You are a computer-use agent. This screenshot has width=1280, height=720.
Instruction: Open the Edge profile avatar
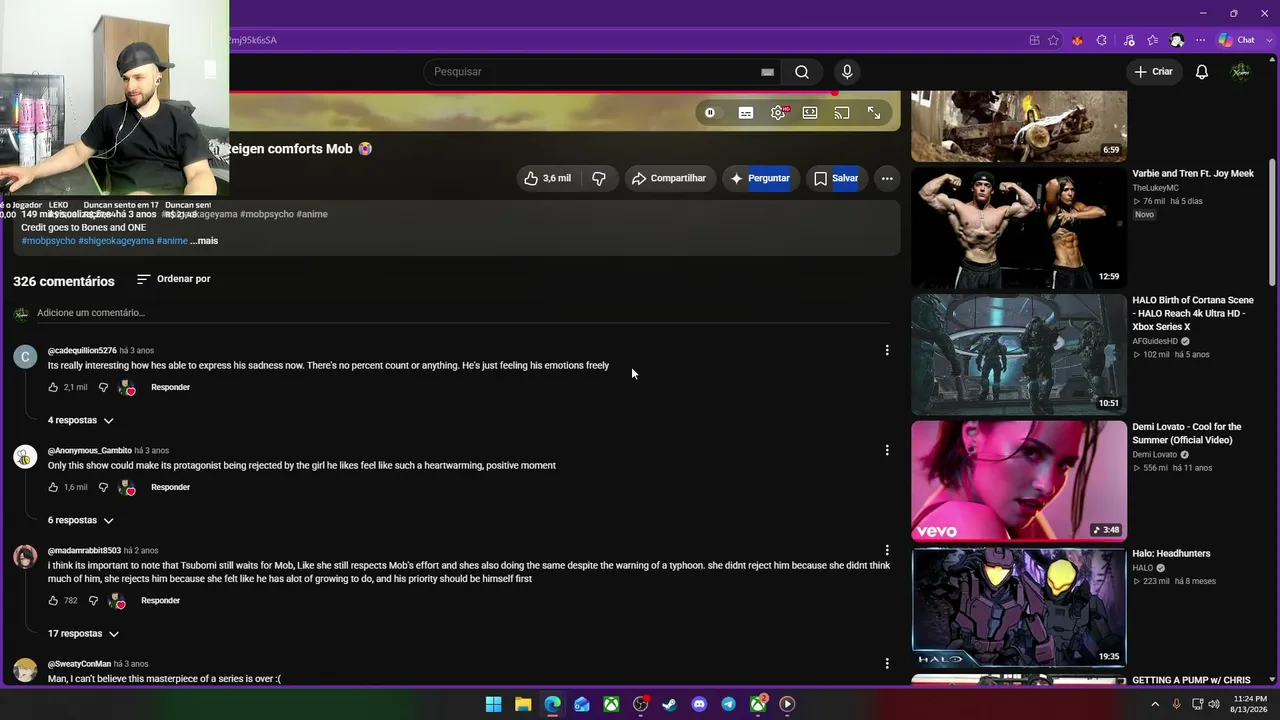1177,40
